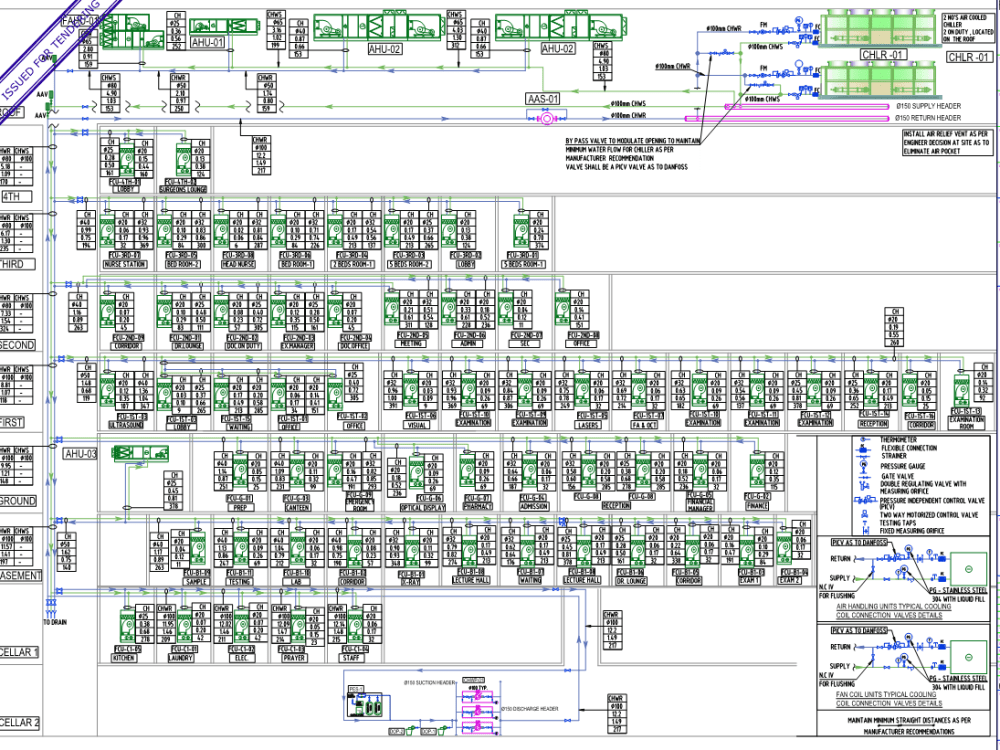Click the thermometer symbol in the legend
The image size is (1000, 750).
click(x=864, y=440)
